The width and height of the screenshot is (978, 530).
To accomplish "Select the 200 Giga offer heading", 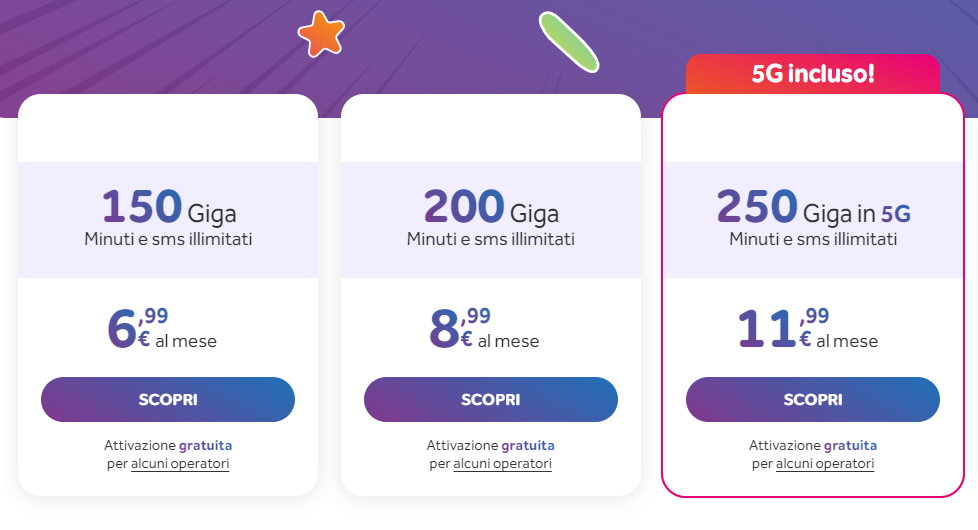I will click(x=490, y=207).
